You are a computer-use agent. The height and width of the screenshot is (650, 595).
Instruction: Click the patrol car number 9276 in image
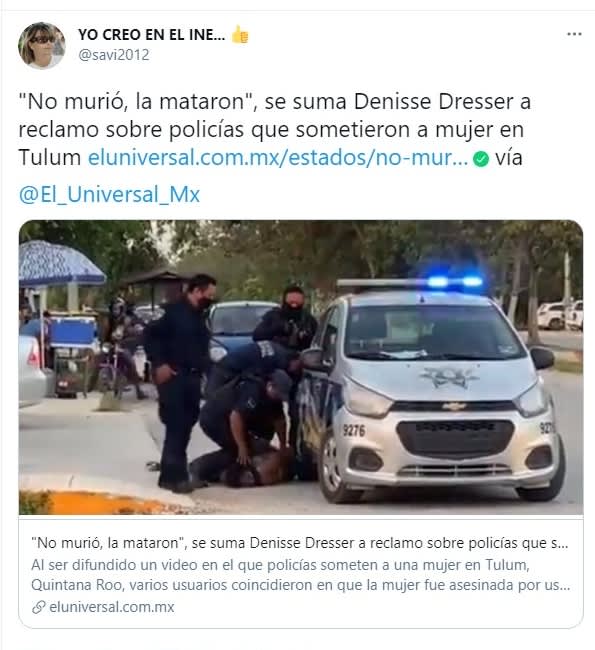[354, 430]
